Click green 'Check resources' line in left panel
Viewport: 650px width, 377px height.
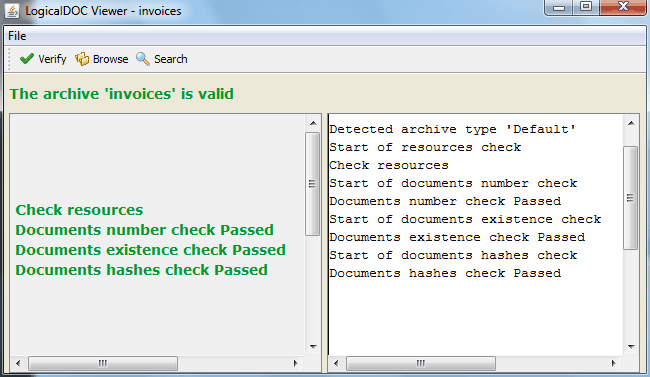(x=79, y=210)
